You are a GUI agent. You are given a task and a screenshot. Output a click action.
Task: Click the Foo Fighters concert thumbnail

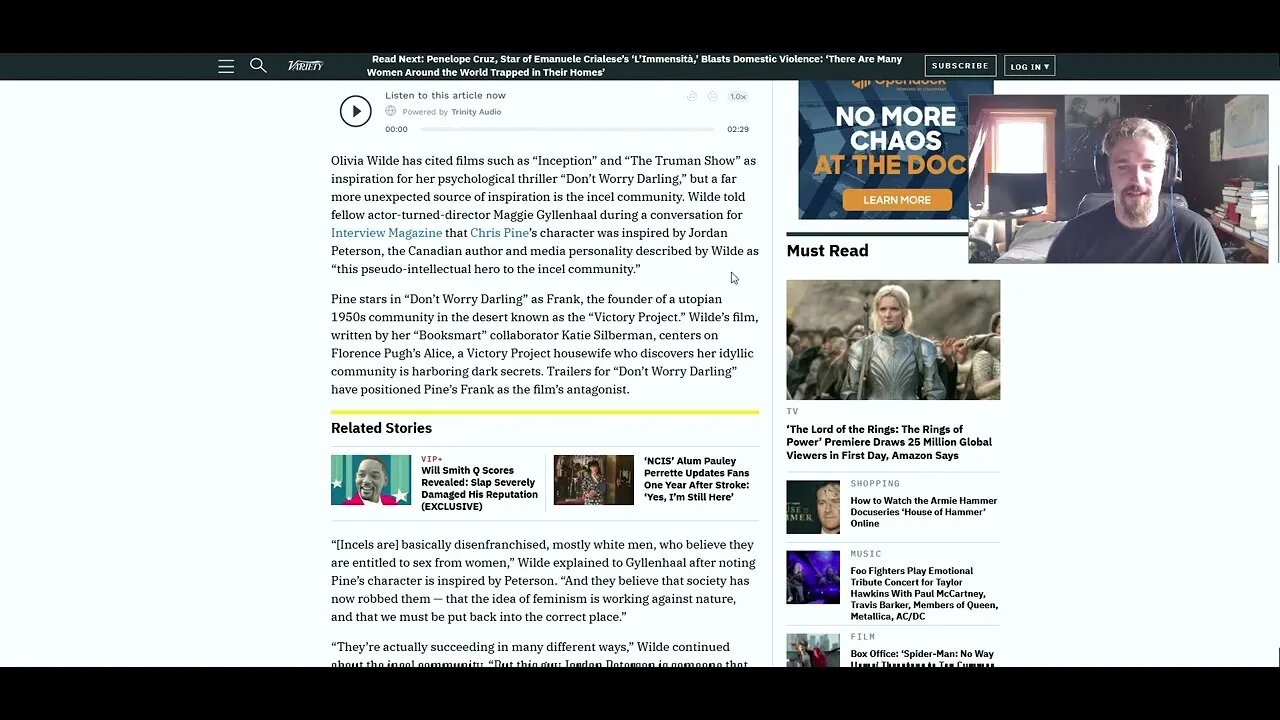pos(813,577)
